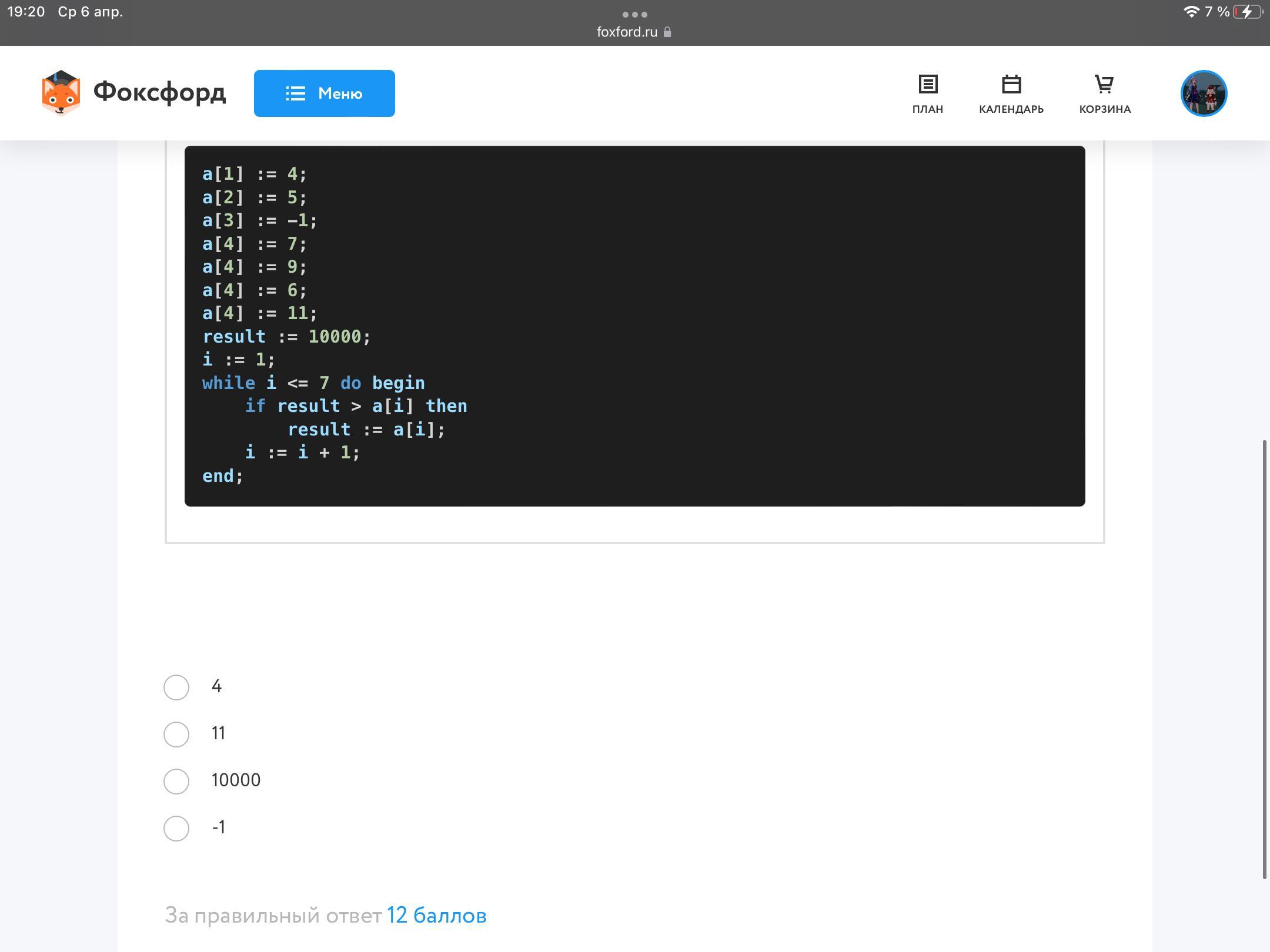Click inside the Pascal code block

click(x=635, y=326)
